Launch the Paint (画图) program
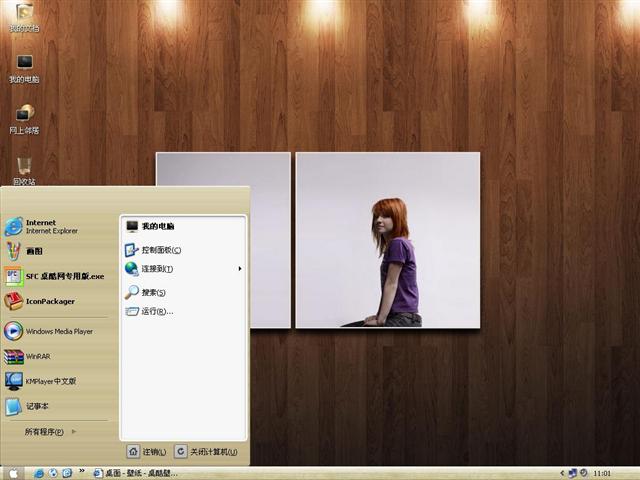This screenshot has height=480, width=640. 24,251
